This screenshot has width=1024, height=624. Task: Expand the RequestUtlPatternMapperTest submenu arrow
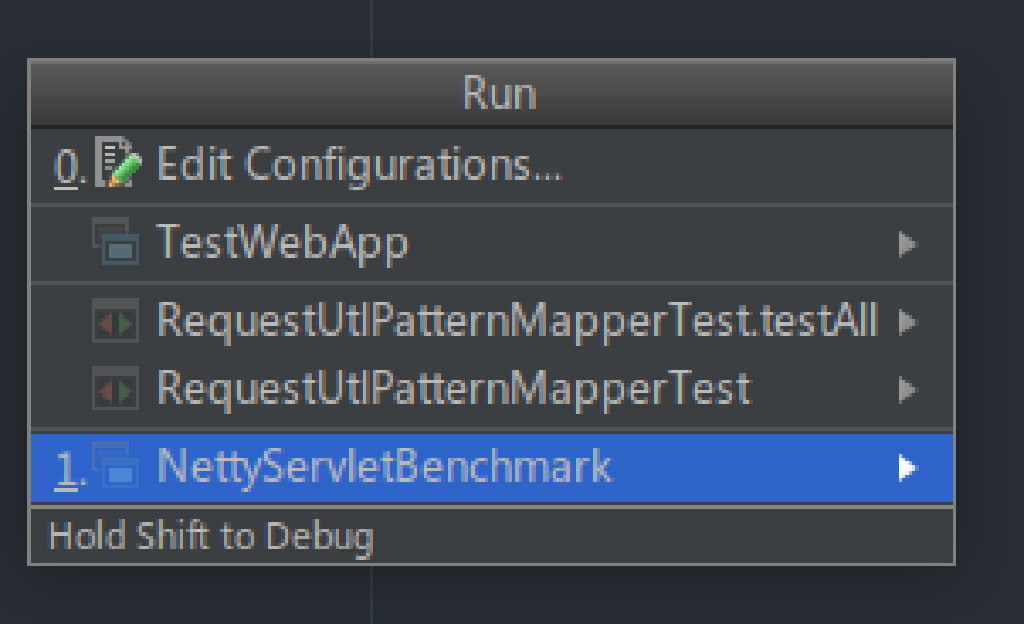(907, 388)
